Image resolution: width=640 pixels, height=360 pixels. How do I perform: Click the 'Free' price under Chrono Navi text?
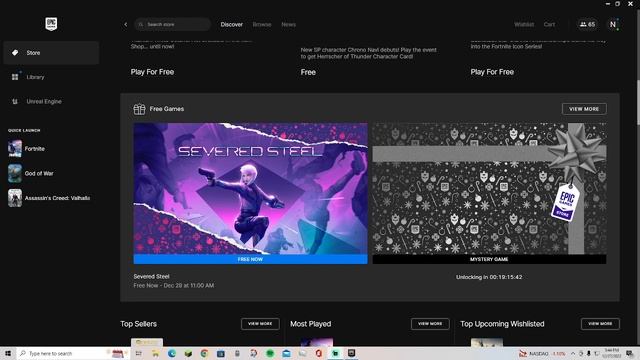[308, 72]
